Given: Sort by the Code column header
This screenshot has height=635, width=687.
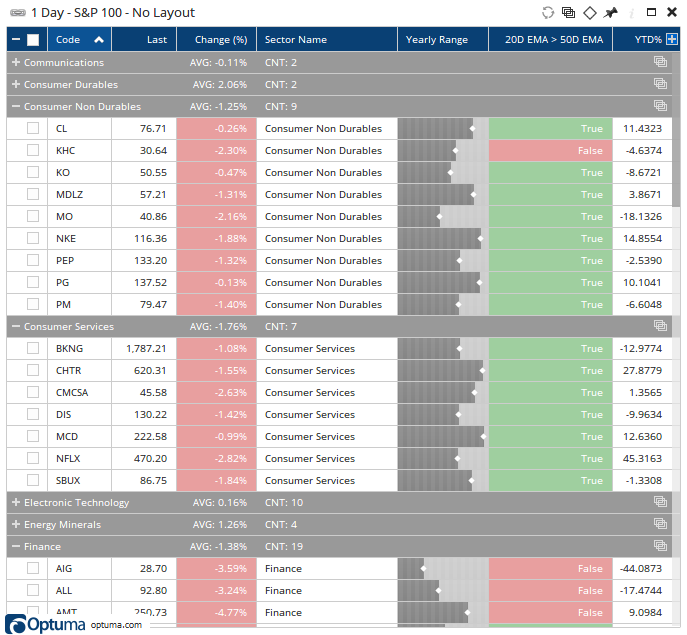Looking at the screenshot, I should tap(79, 39).
